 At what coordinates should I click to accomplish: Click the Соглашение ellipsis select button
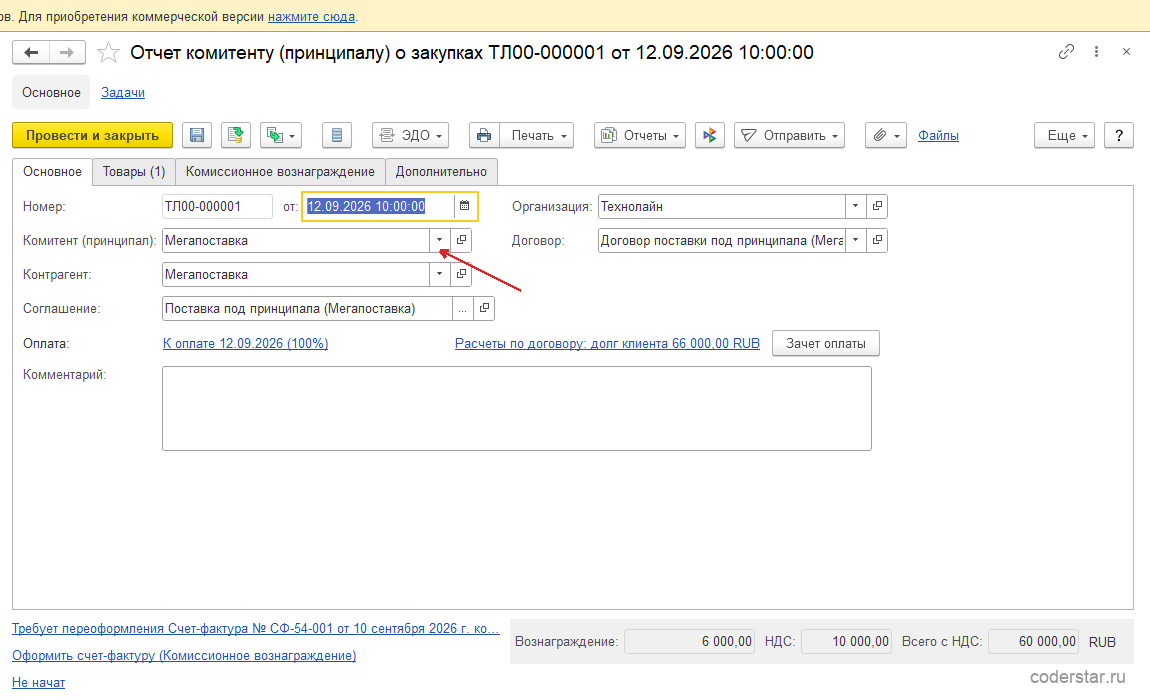click(x=462, y=309)
